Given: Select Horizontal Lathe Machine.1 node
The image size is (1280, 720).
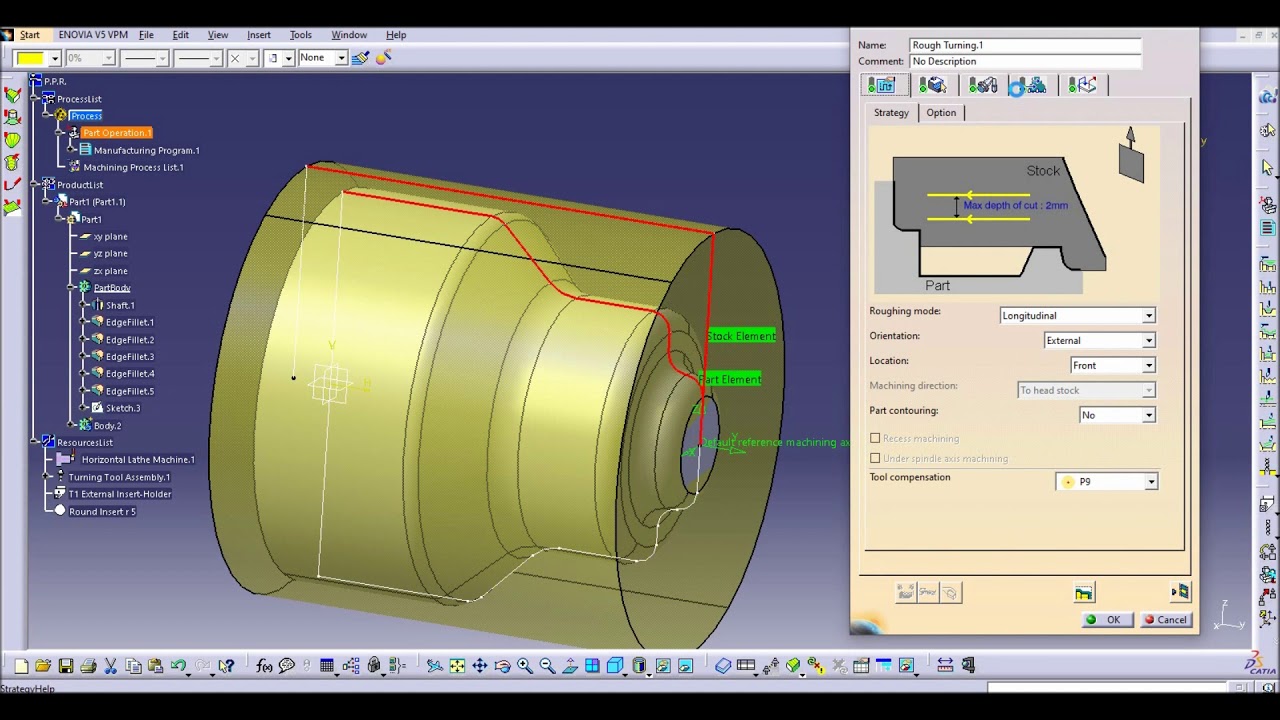Looking at the screenshot, I should [x=138, y=460].
